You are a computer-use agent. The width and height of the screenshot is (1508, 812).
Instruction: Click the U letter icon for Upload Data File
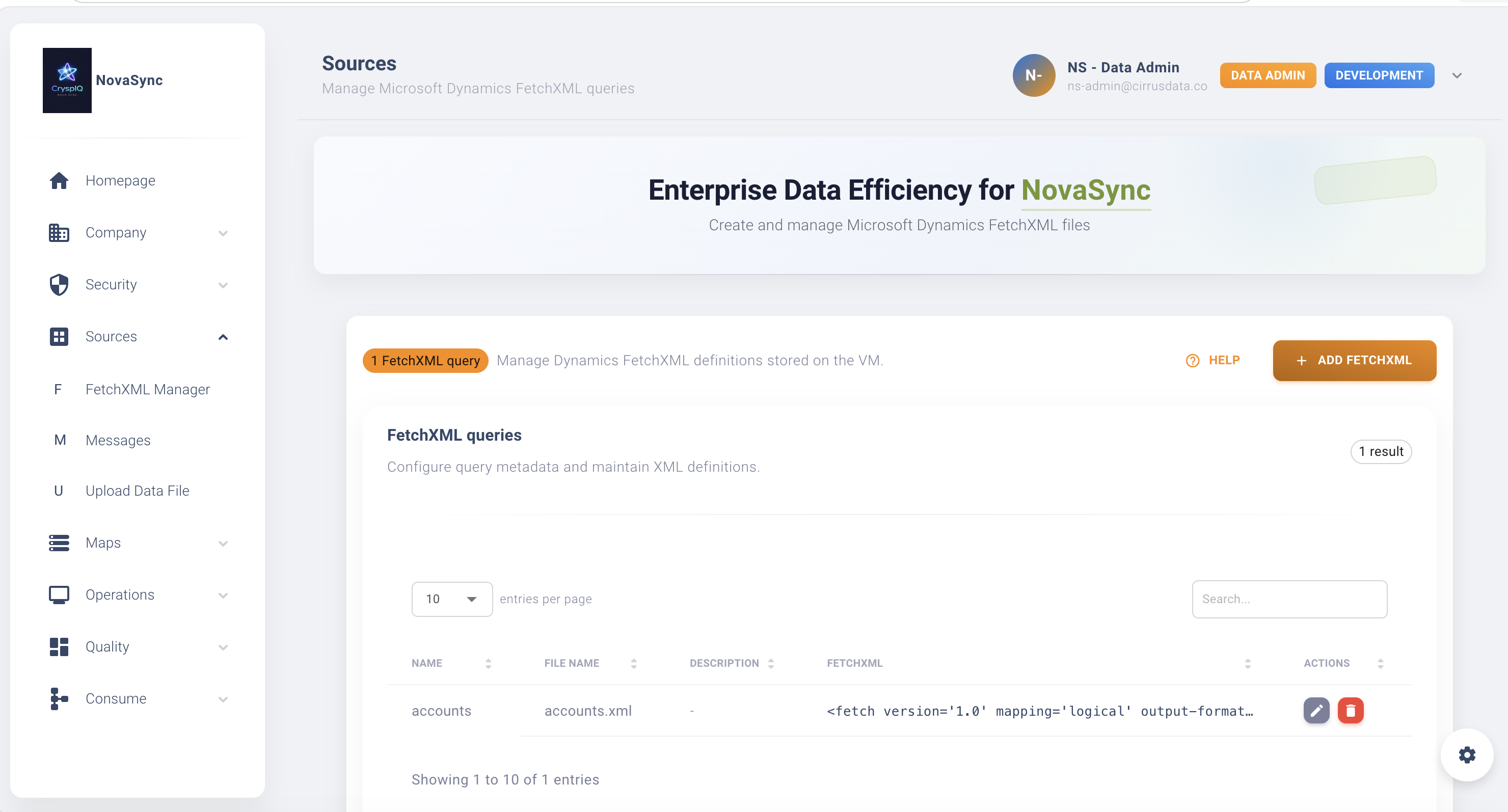click(x=59, y=491)
